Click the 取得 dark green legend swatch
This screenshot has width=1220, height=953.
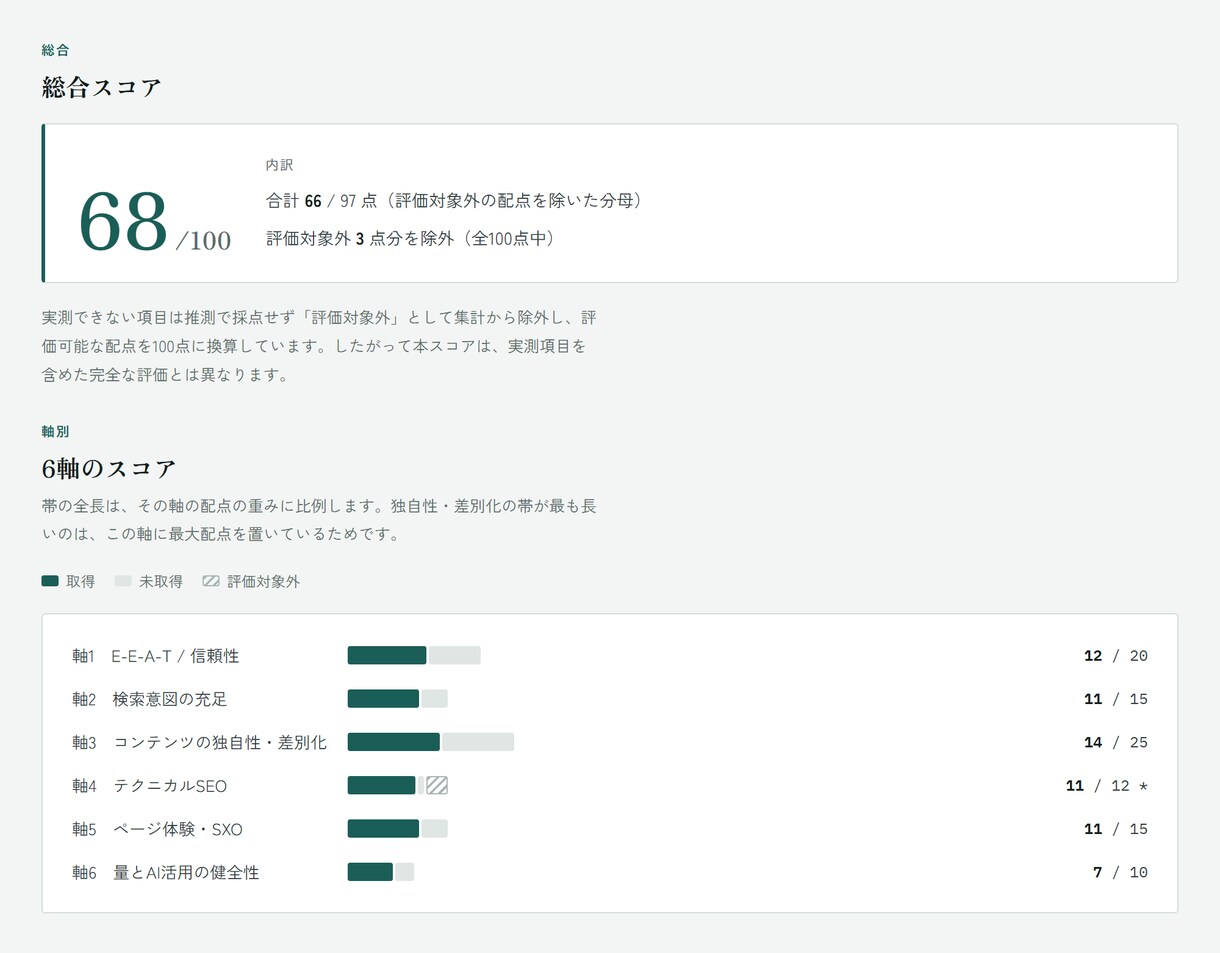tap(50, 581)
